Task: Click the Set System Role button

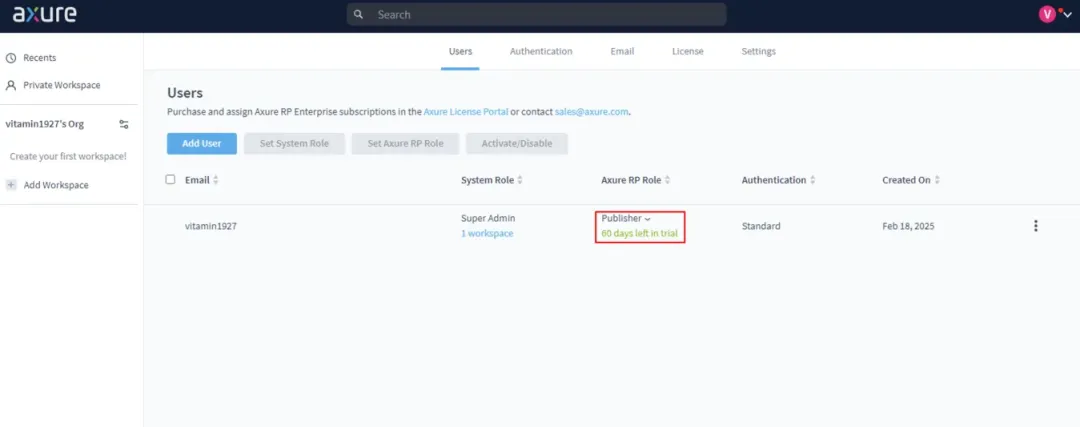Action: 294,144
